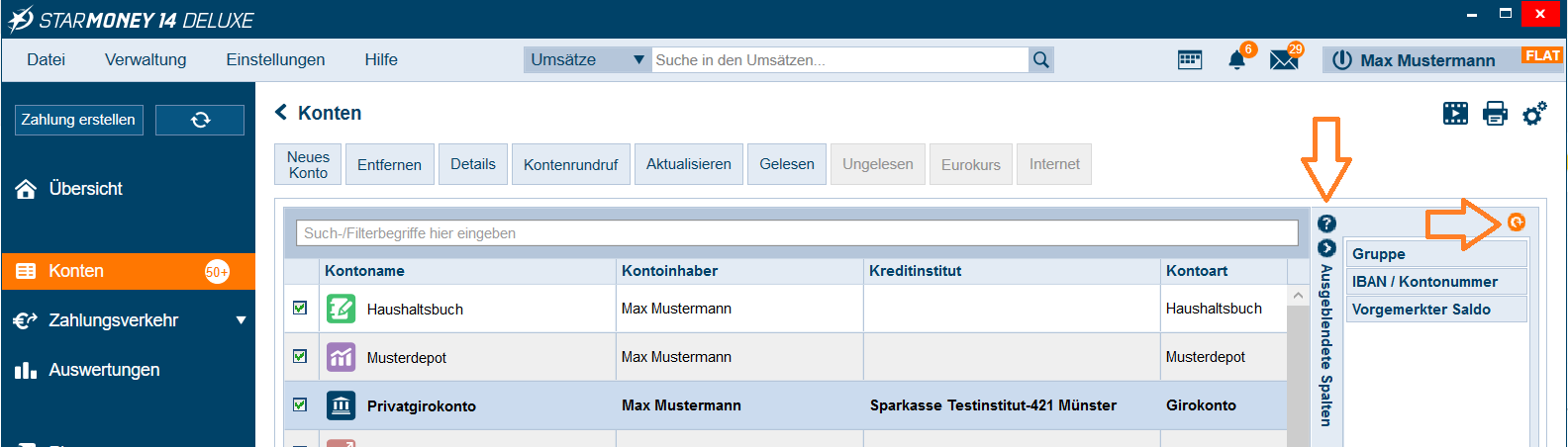The height and width of the screenshot is (447, 1568).
Task: Open the calendar icon in header
Action: click(x=1190, y=60)
